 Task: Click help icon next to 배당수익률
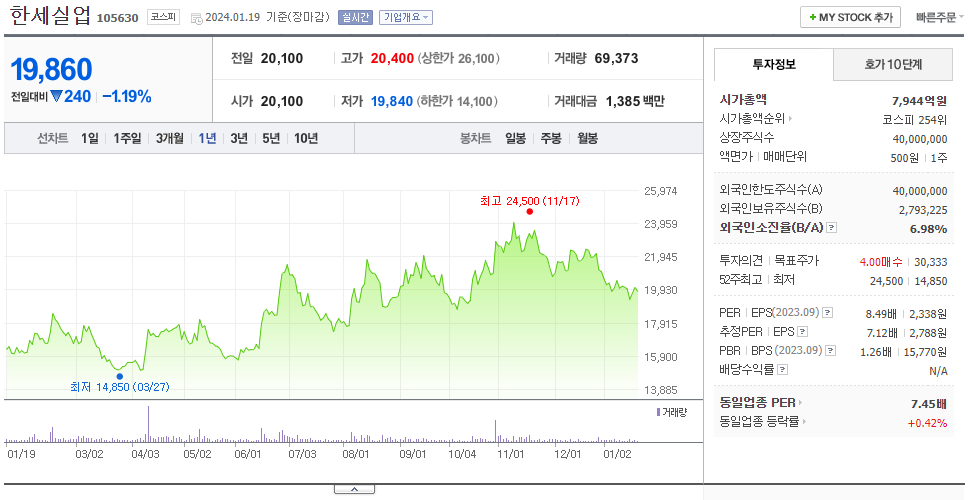point(782,370)
